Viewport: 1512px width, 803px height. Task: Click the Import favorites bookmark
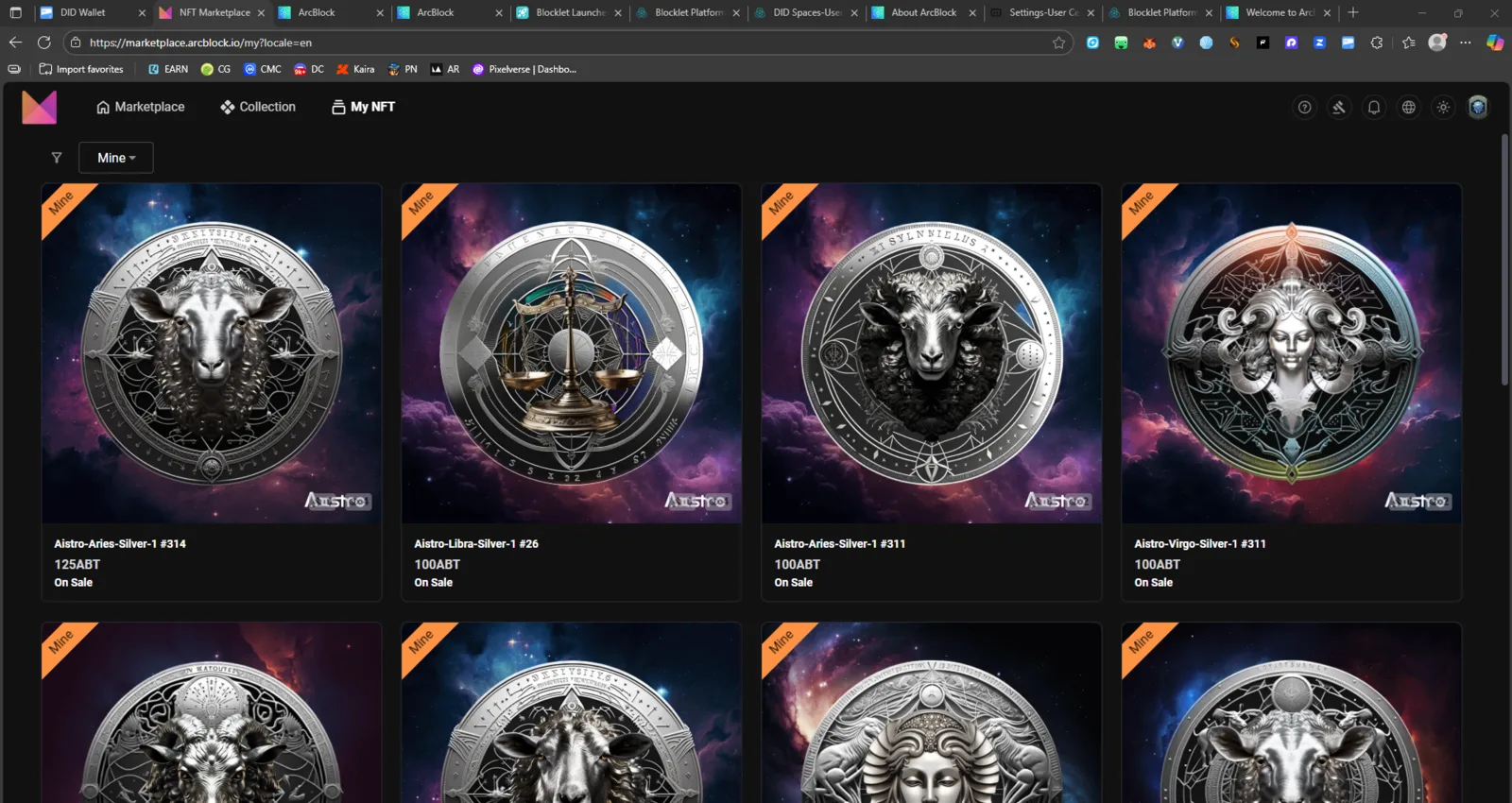pos(81,69)
